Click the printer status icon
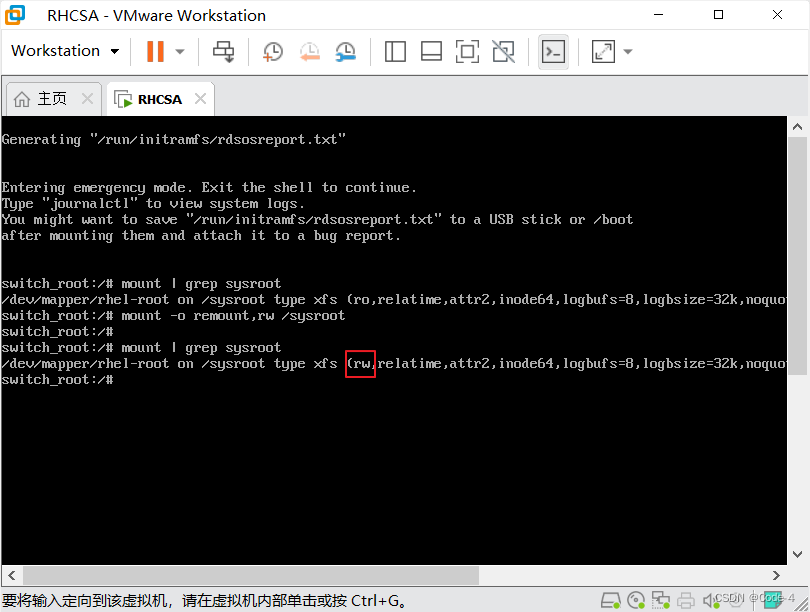Viewport: 810px width, 612px height. 686,600
